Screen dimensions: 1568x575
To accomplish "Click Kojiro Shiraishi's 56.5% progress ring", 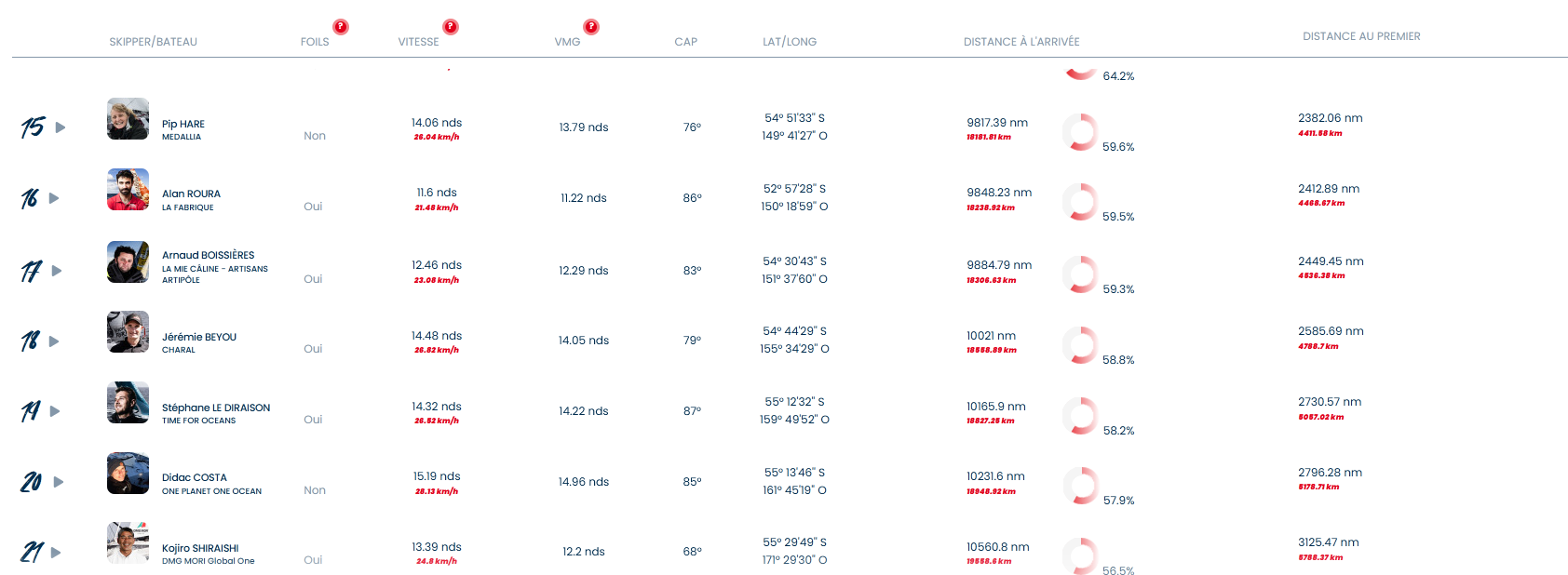I will [1080, 555].
